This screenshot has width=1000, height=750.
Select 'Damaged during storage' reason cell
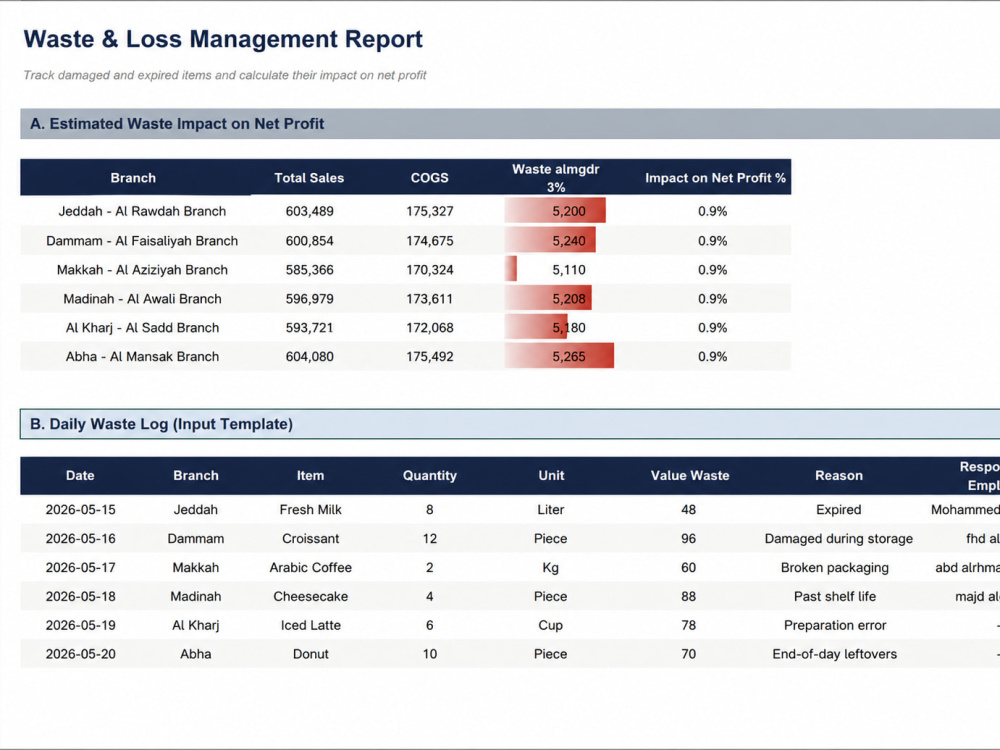pos(839,538)
